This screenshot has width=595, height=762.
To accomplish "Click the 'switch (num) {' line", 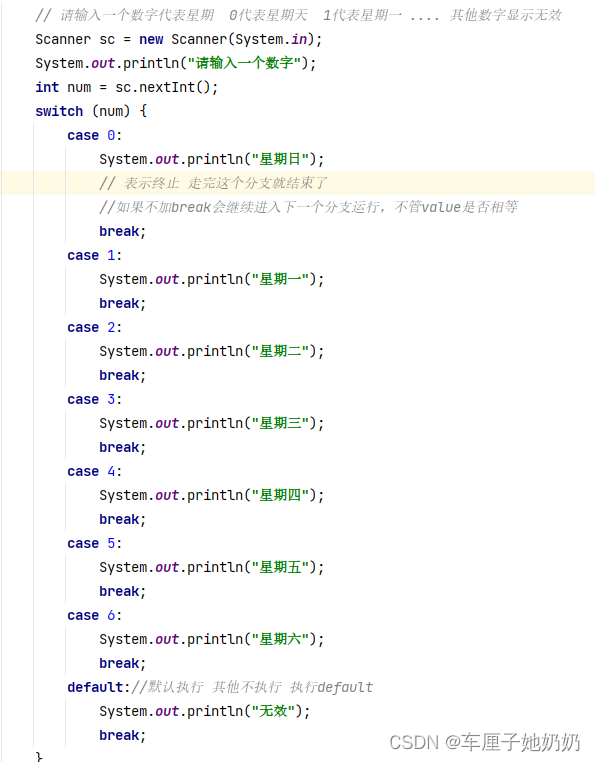I will [x=91, y=111].
